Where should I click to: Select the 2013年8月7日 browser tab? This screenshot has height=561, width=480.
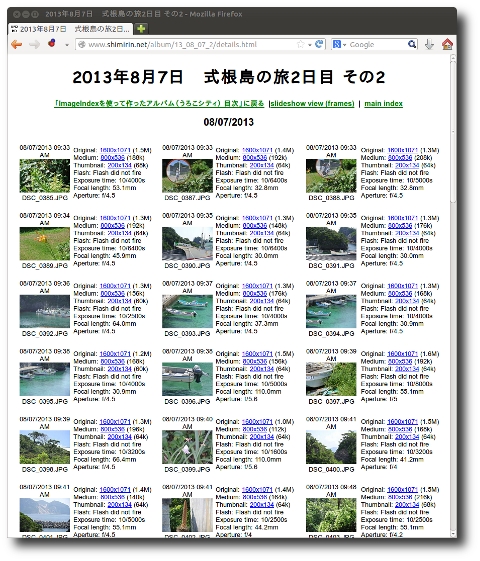[x=70, y=29]
